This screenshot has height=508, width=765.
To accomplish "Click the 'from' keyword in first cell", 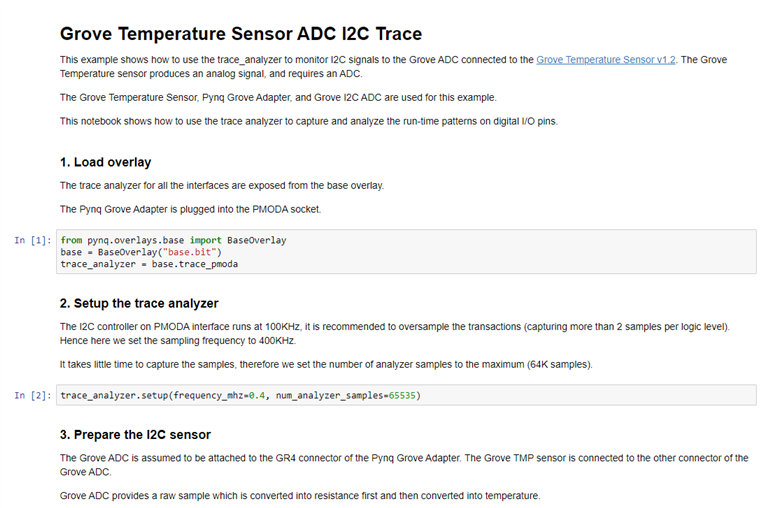I will pos(71,240).
